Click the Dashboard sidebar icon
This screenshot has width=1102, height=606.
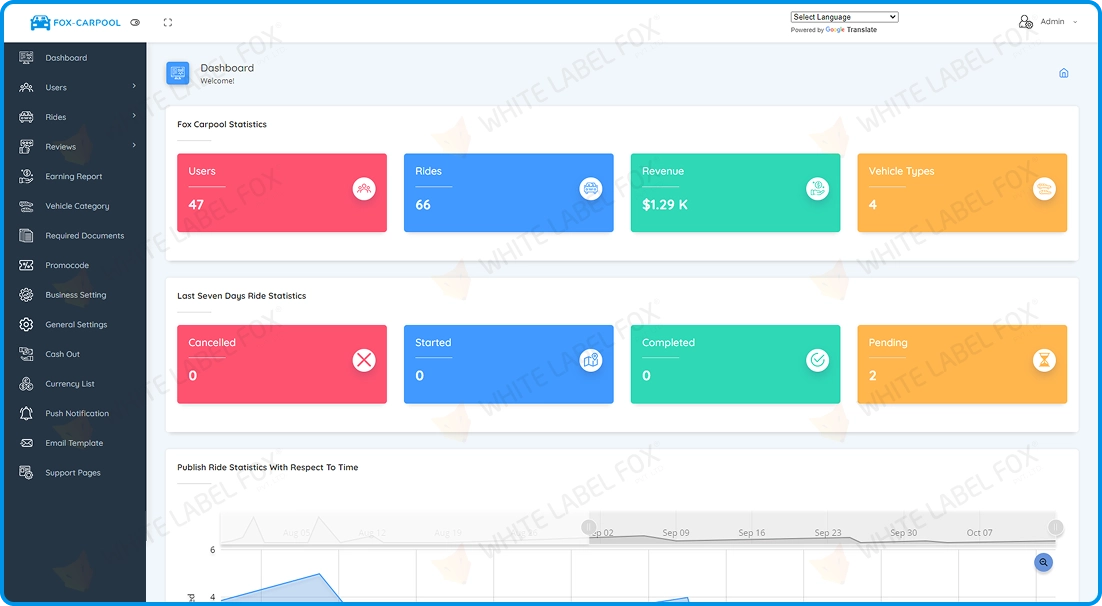[26, 58]
